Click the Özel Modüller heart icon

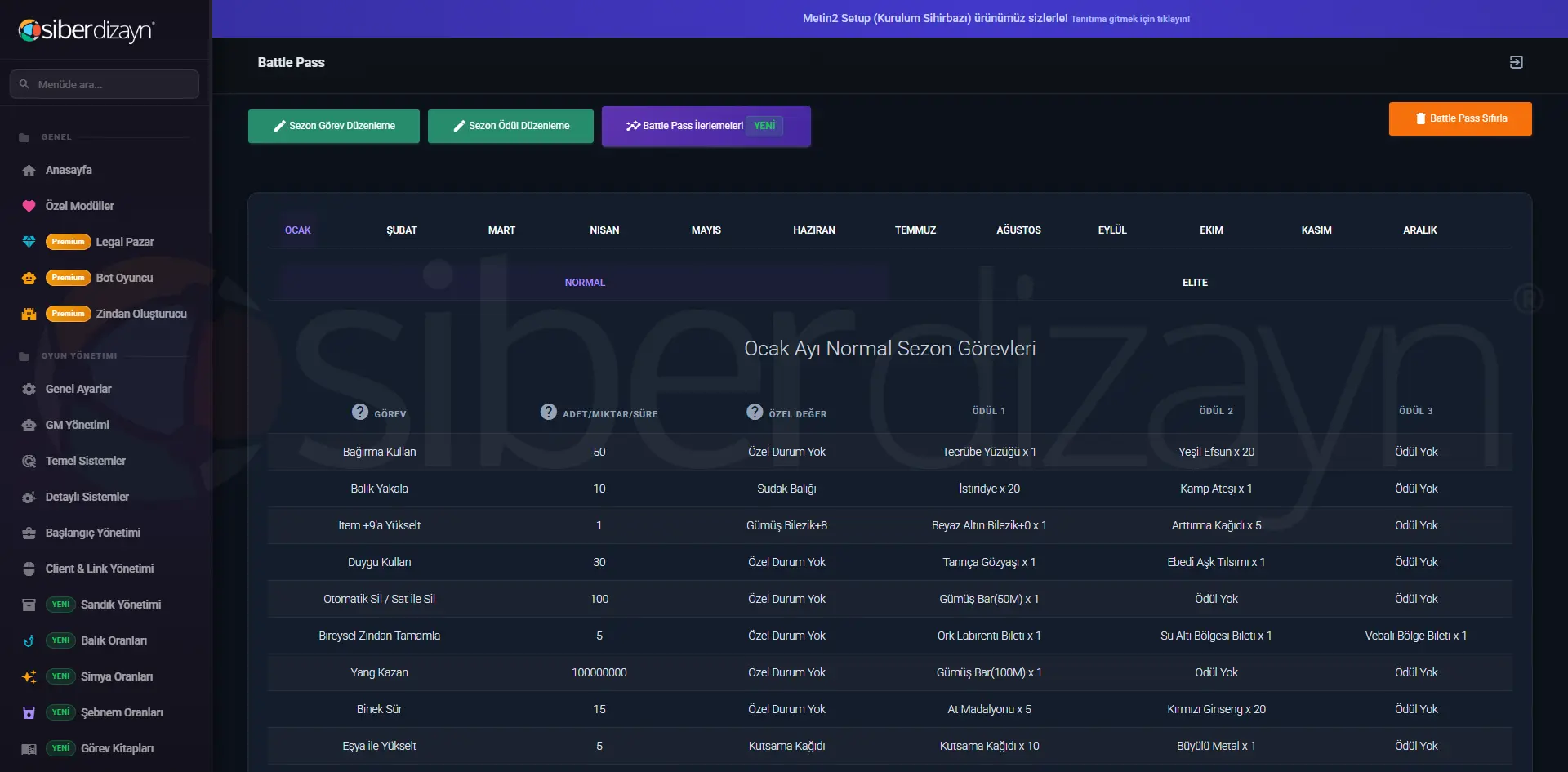[29, 206]
